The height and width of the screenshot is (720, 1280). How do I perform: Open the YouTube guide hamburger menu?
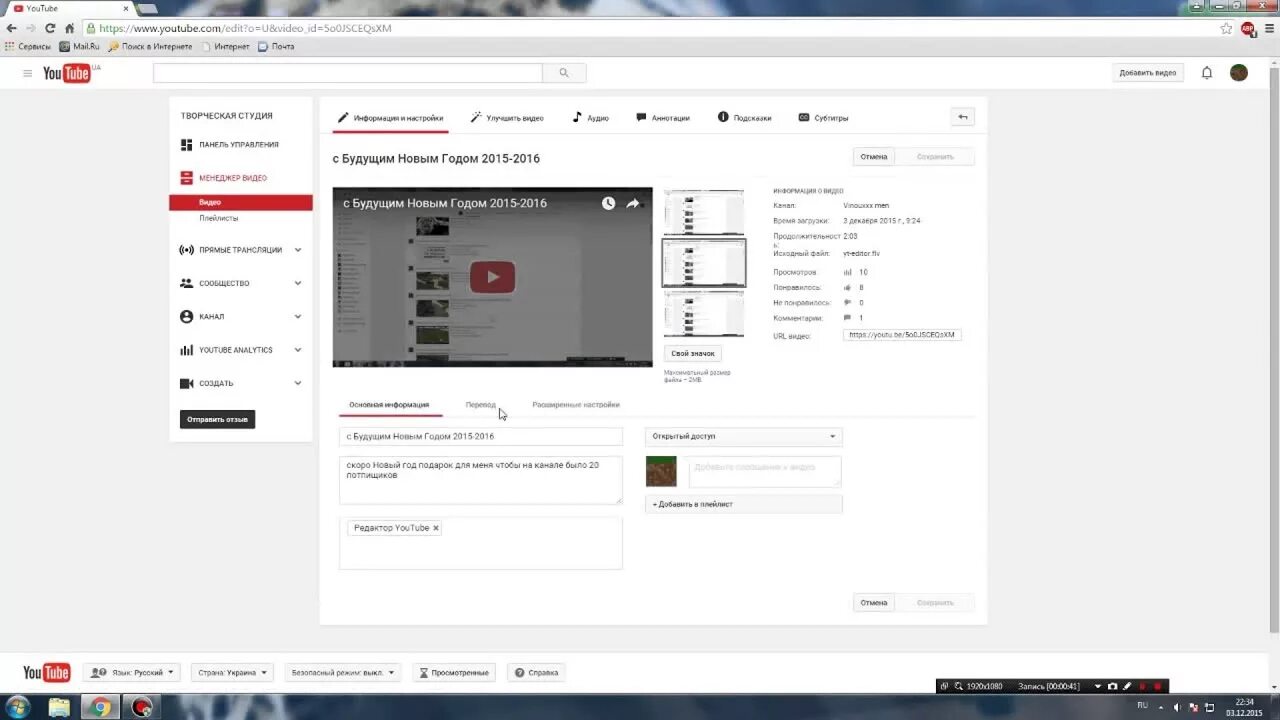pos(28,73)
